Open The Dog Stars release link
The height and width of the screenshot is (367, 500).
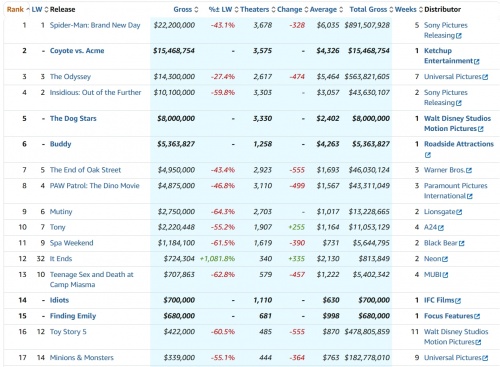[73, 118]
